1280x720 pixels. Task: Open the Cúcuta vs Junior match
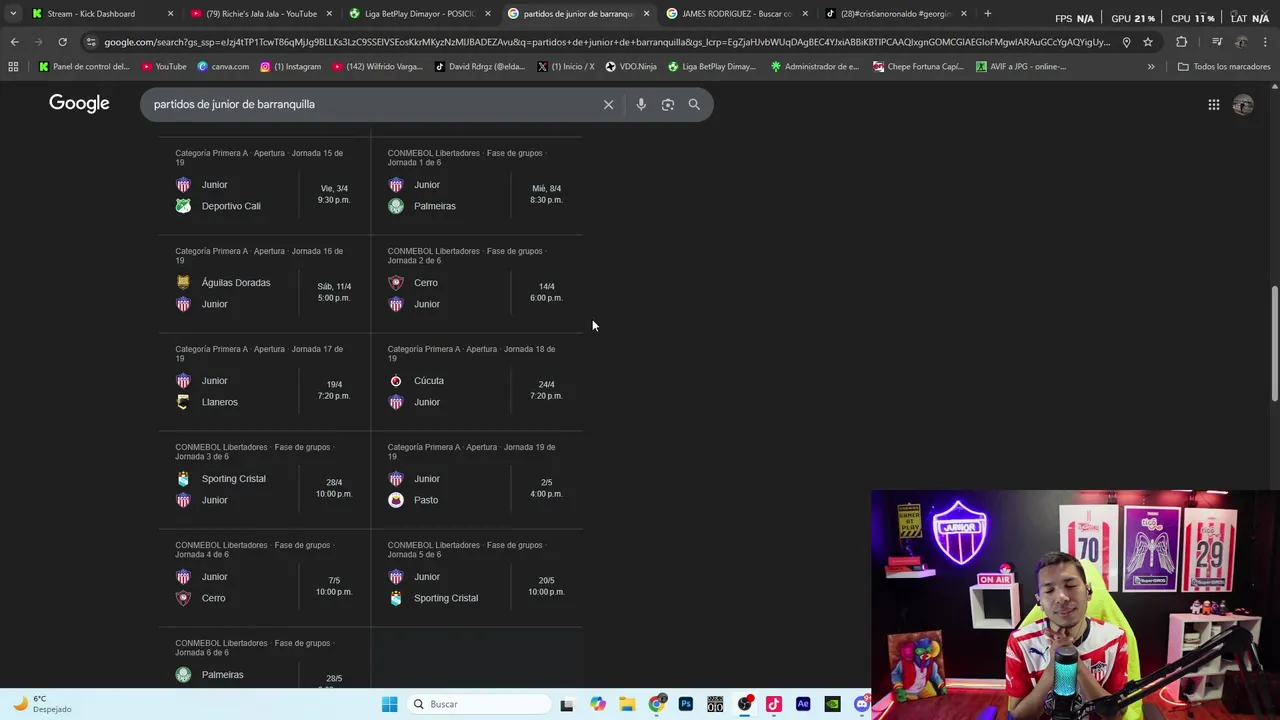point(477,382)
